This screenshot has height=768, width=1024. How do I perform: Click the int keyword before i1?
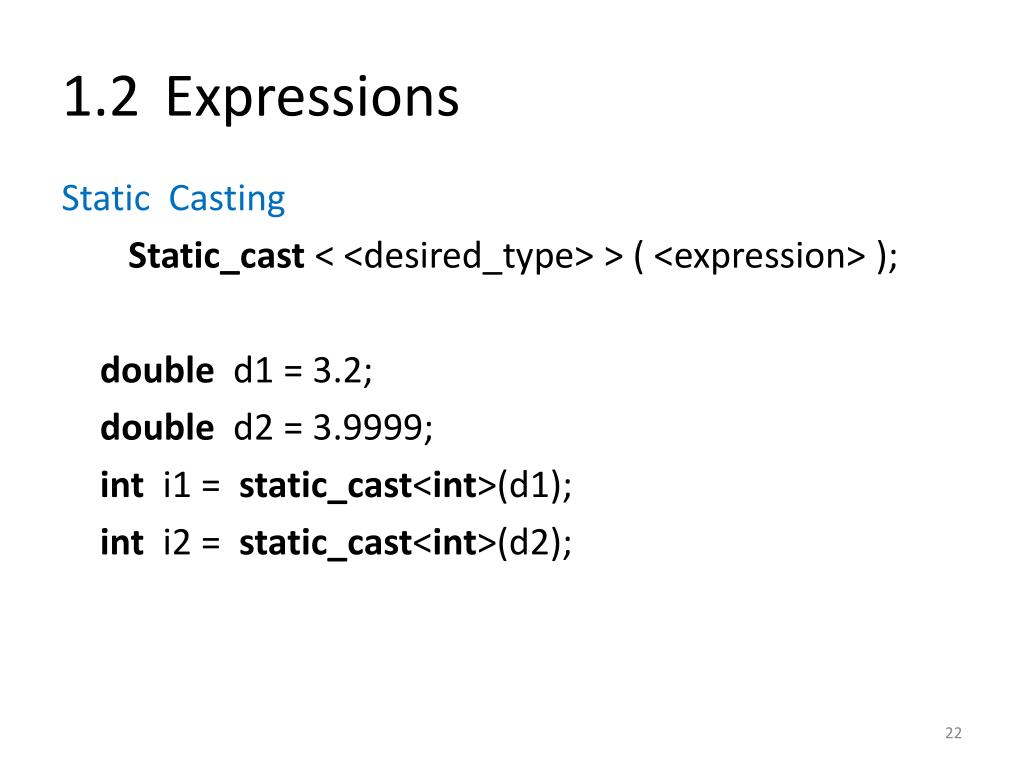(x=121, y=485)
